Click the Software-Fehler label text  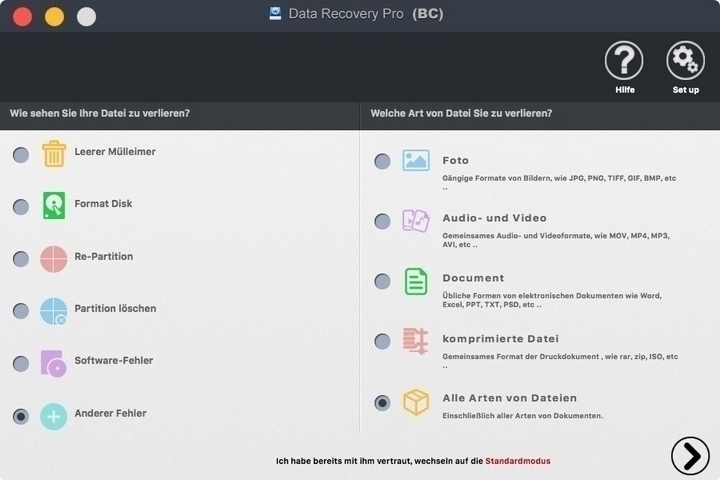pos(114,361)
